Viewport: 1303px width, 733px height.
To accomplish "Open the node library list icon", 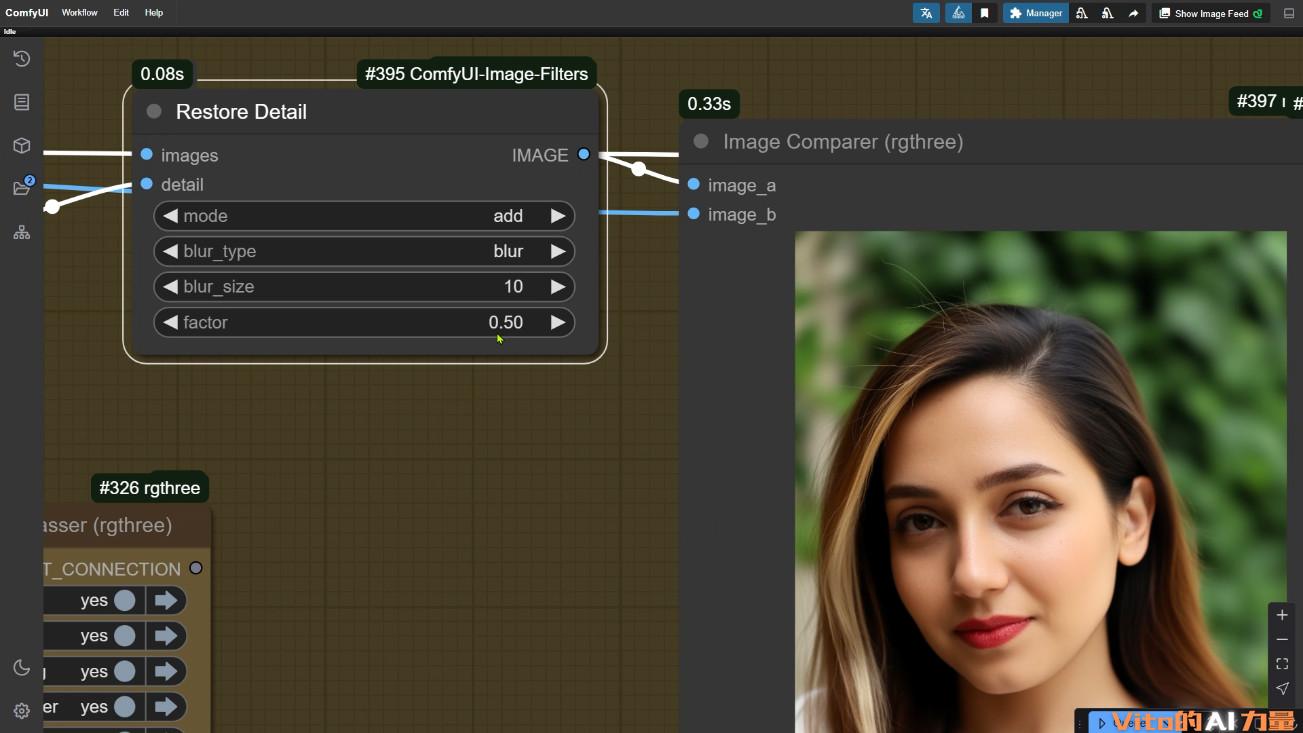I will [21, 102].
